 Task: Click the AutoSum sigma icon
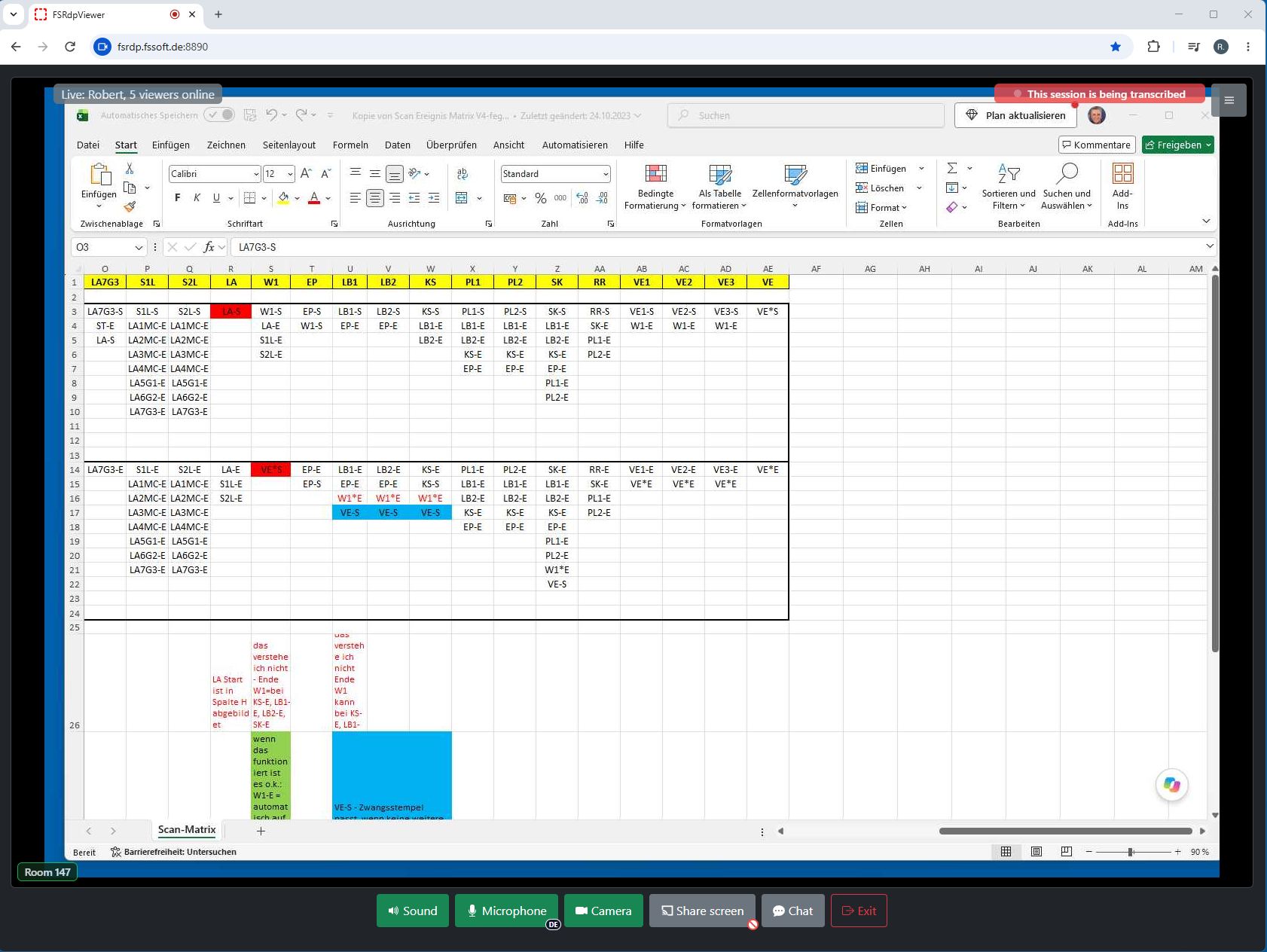pyautogui.click(x=952, y=168)
